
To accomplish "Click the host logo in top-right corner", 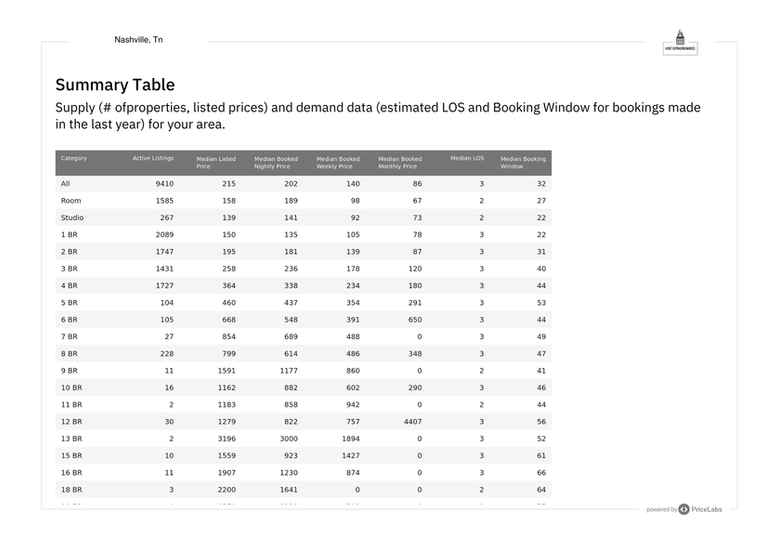I will (x=680, y=43).
